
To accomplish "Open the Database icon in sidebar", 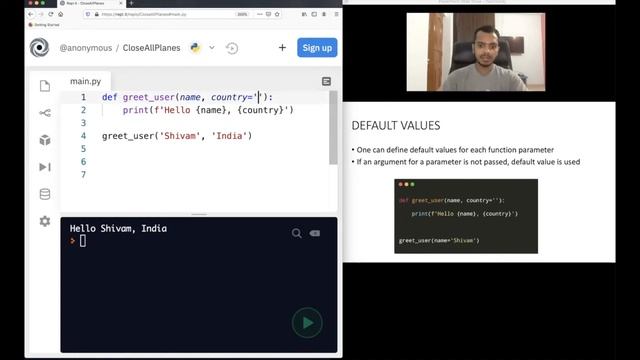I will point(45,194).
